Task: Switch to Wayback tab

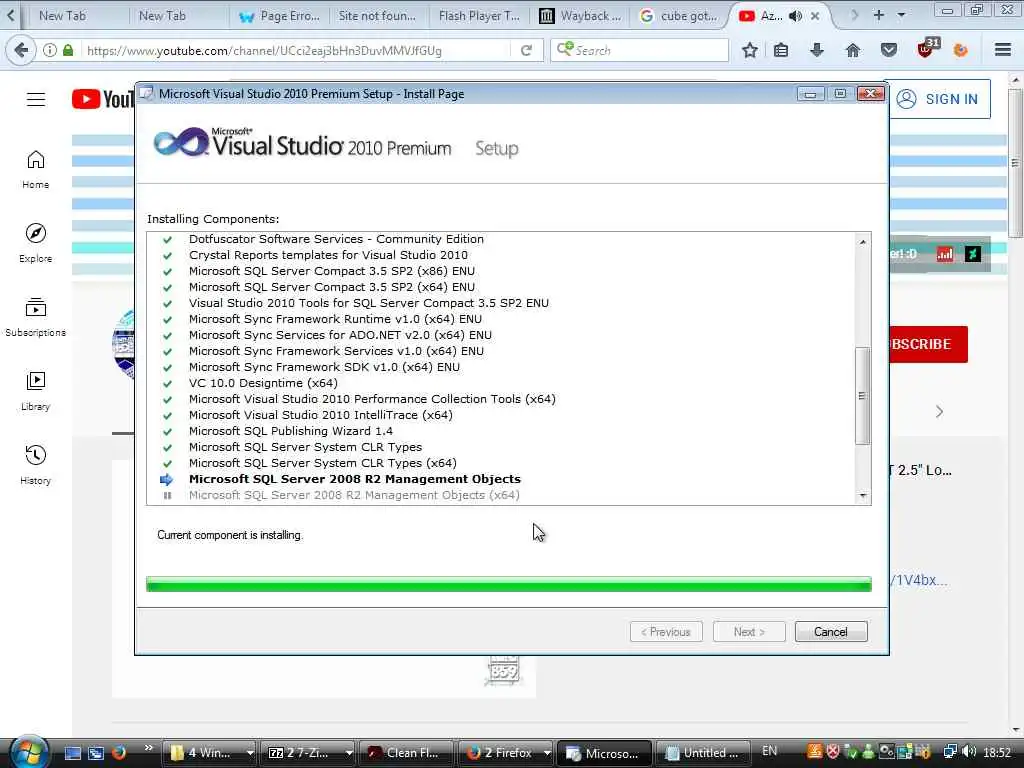Action: pyautogui.click(x=581, y=16)
